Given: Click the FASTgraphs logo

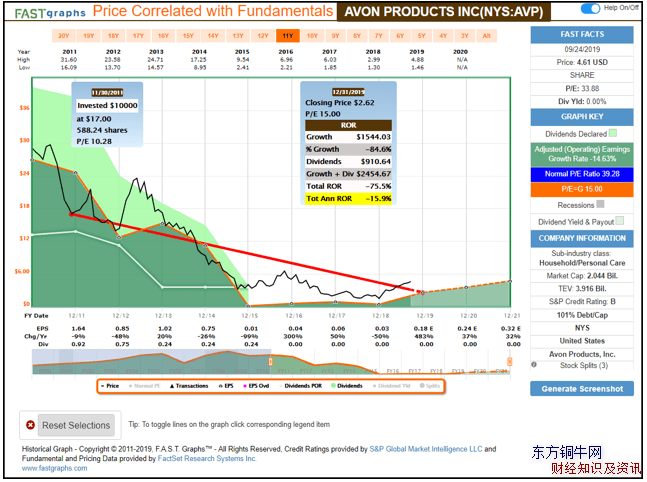Looking at the screenshot, I should point(50,13).
